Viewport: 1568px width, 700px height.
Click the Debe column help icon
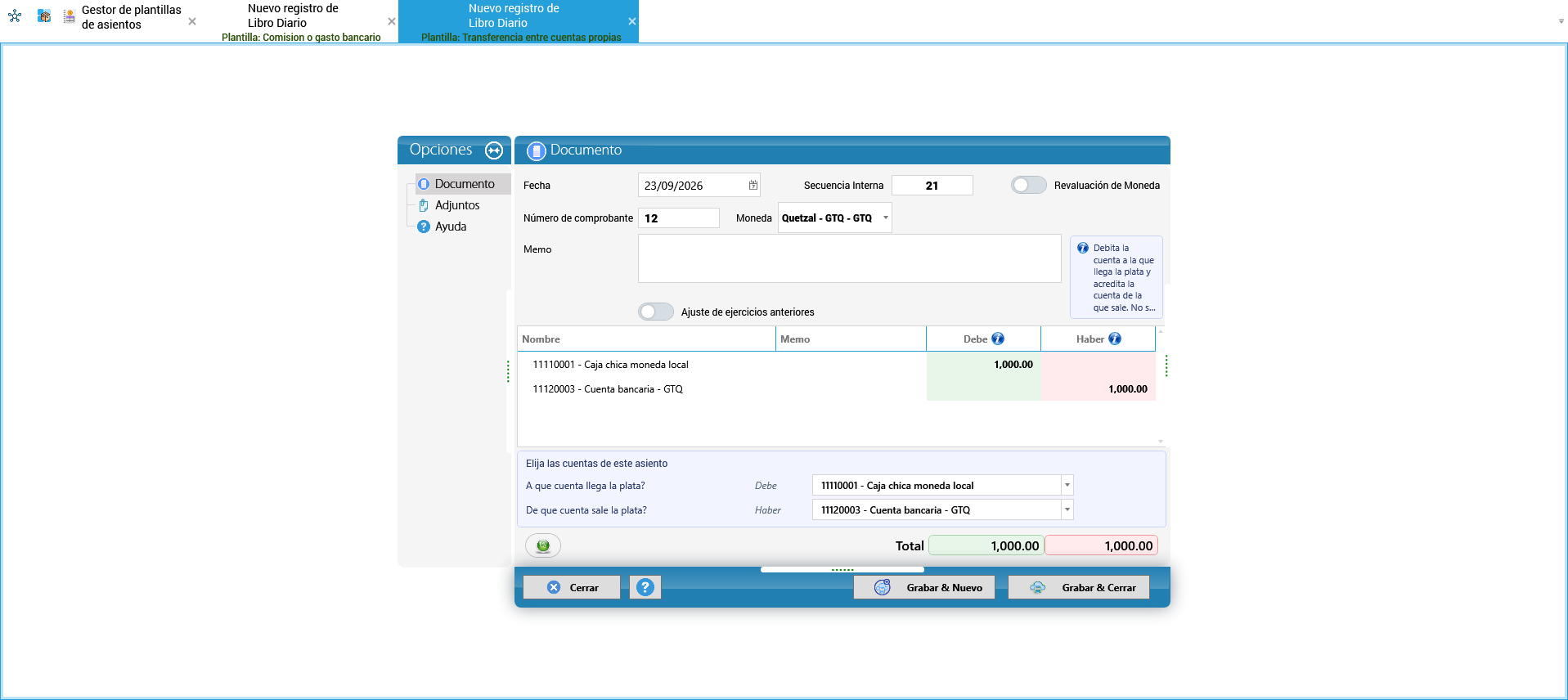(x=998, y=339)
